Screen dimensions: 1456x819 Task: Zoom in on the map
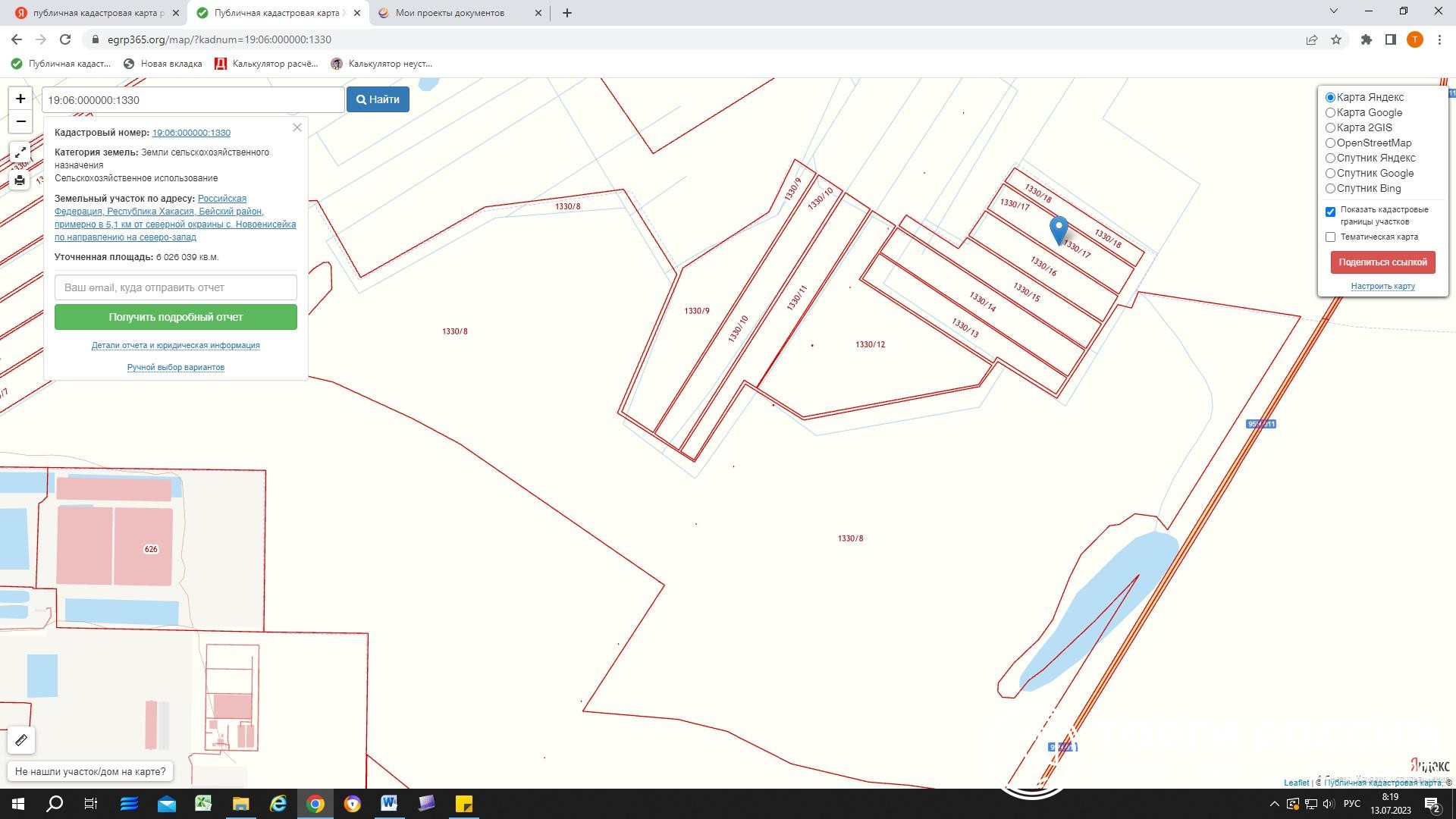pyautogui.click(x=20, y=99)
